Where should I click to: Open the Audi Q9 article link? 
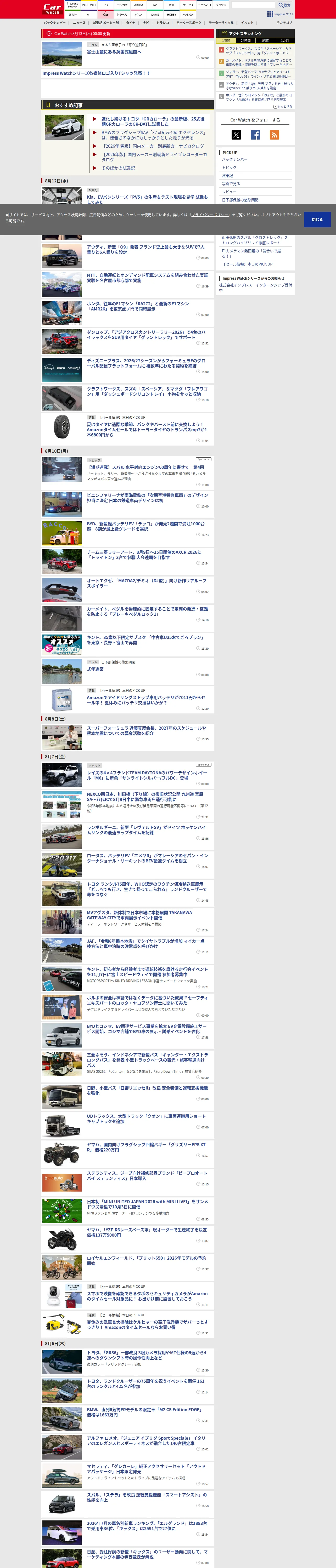pyautogui.click(x=146, y=250)
